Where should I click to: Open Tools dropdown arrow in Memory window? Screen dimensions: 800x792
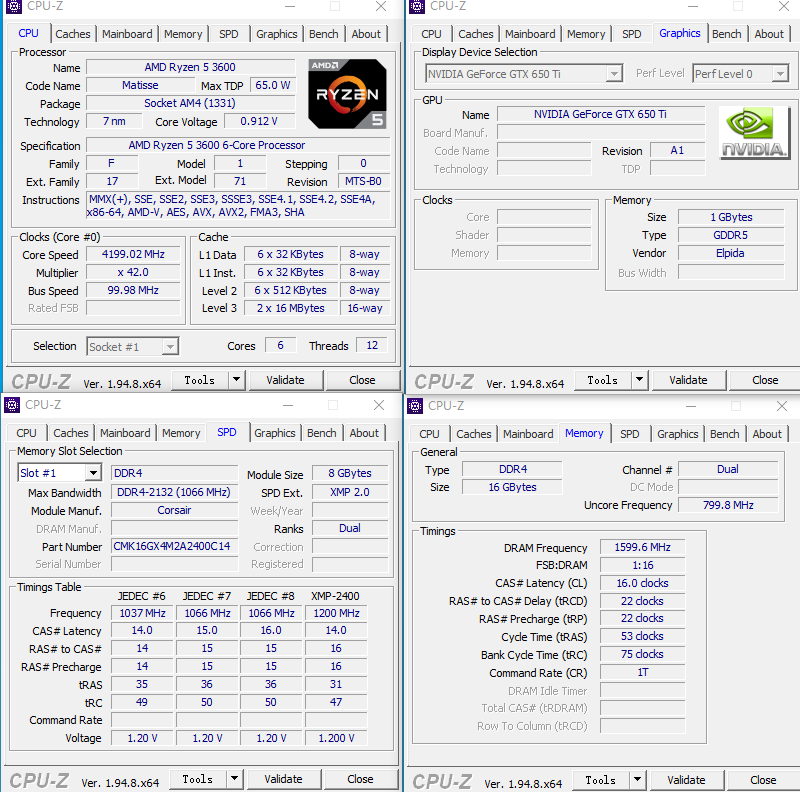[637, 780]
